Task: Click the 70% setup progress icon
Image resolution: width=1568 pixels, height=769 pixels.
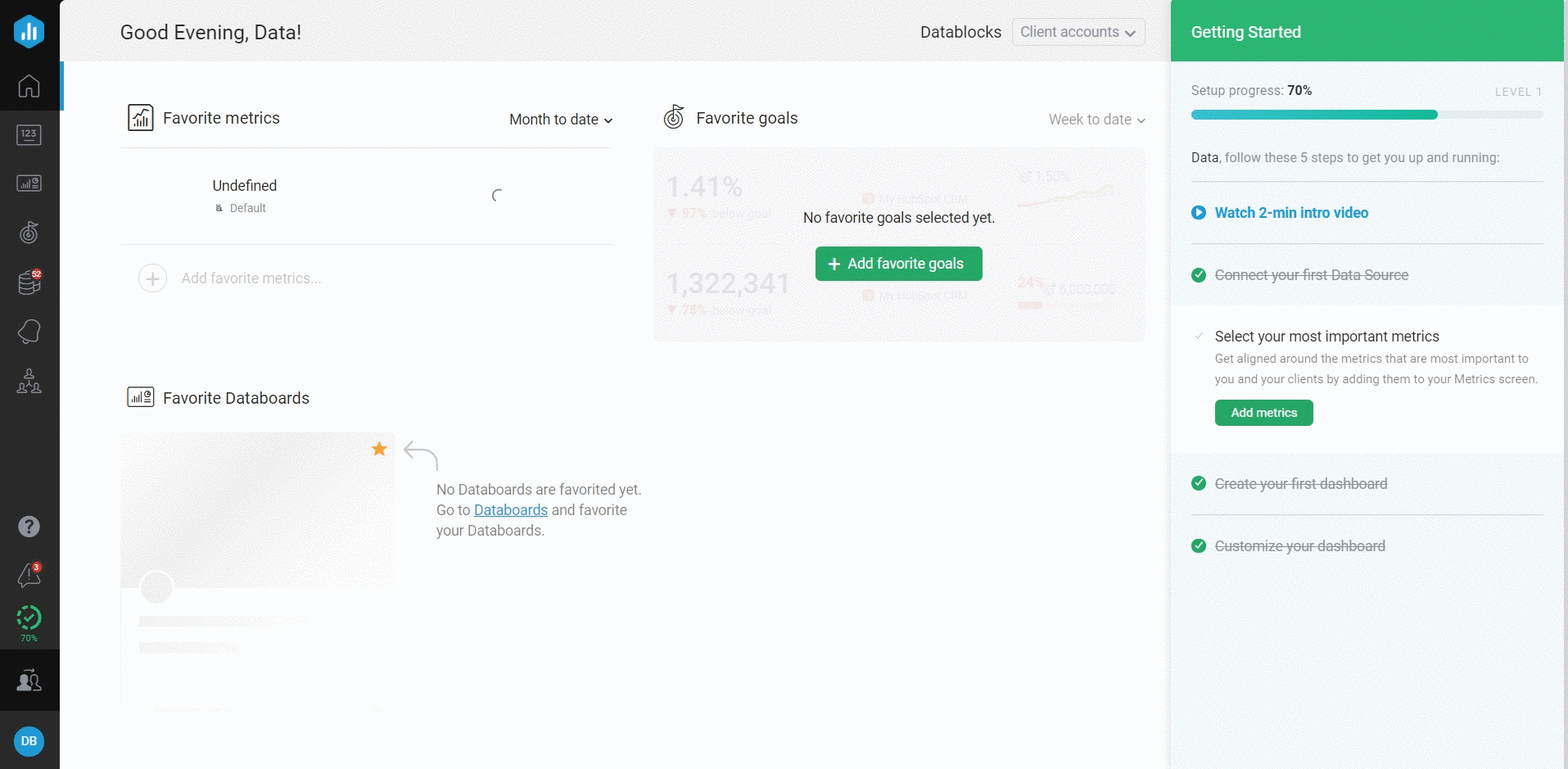Action: point(29,621)
